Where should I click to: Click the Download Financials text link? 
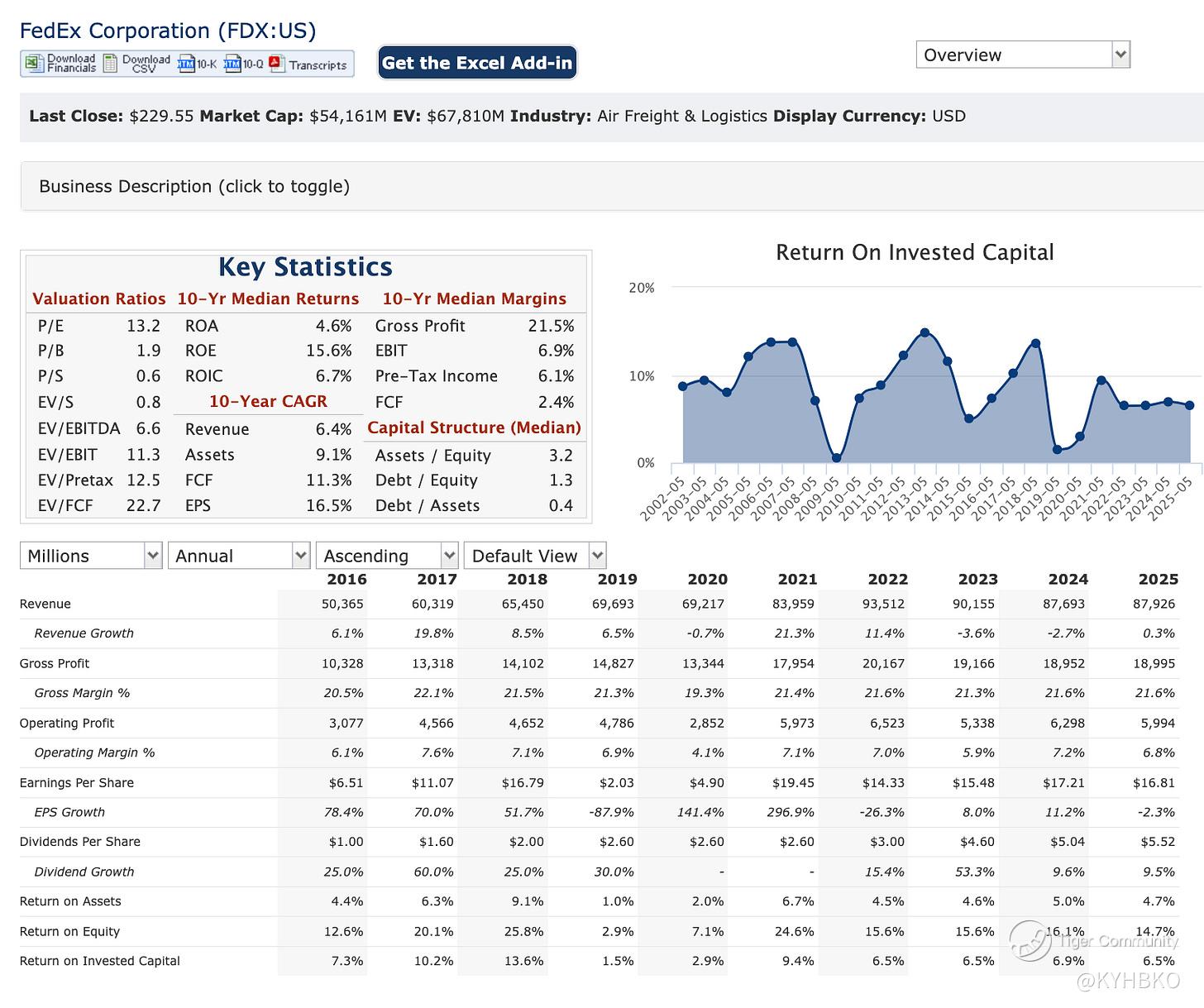[71, 64]
